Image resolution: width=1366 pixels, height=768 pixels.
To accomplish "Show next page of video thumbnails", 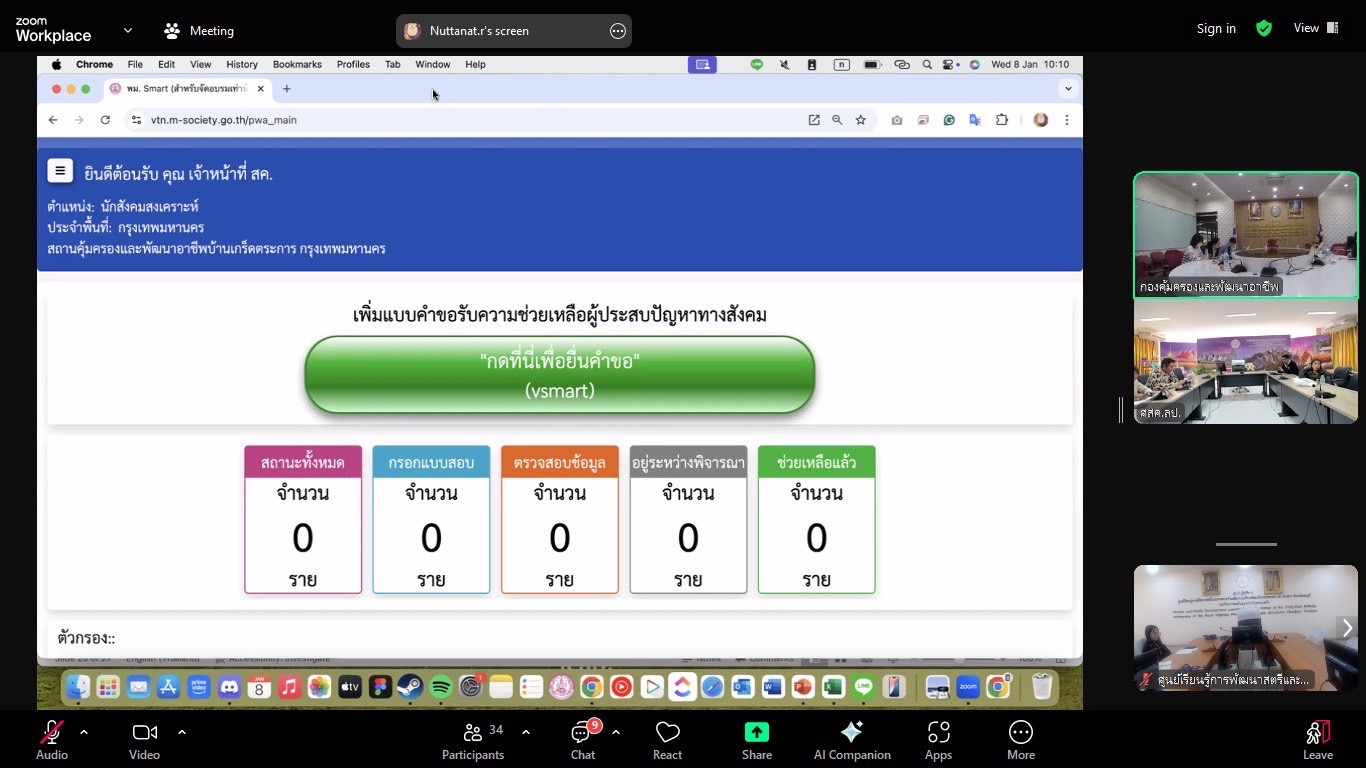I will 1346,628.
